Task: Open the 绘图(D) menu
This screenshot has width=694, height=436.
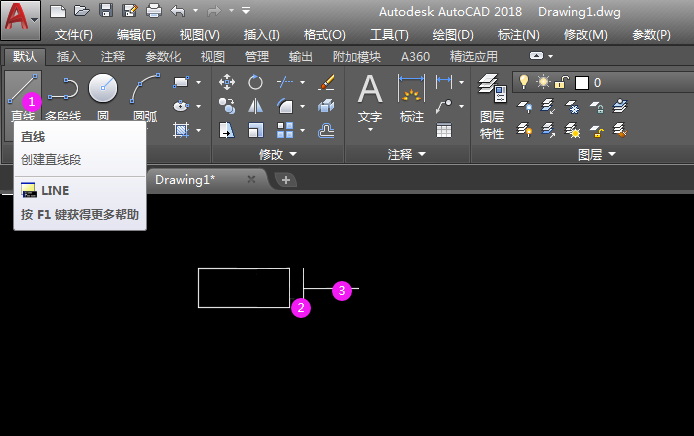Action: pyautogui.click(x=453, y=35)
